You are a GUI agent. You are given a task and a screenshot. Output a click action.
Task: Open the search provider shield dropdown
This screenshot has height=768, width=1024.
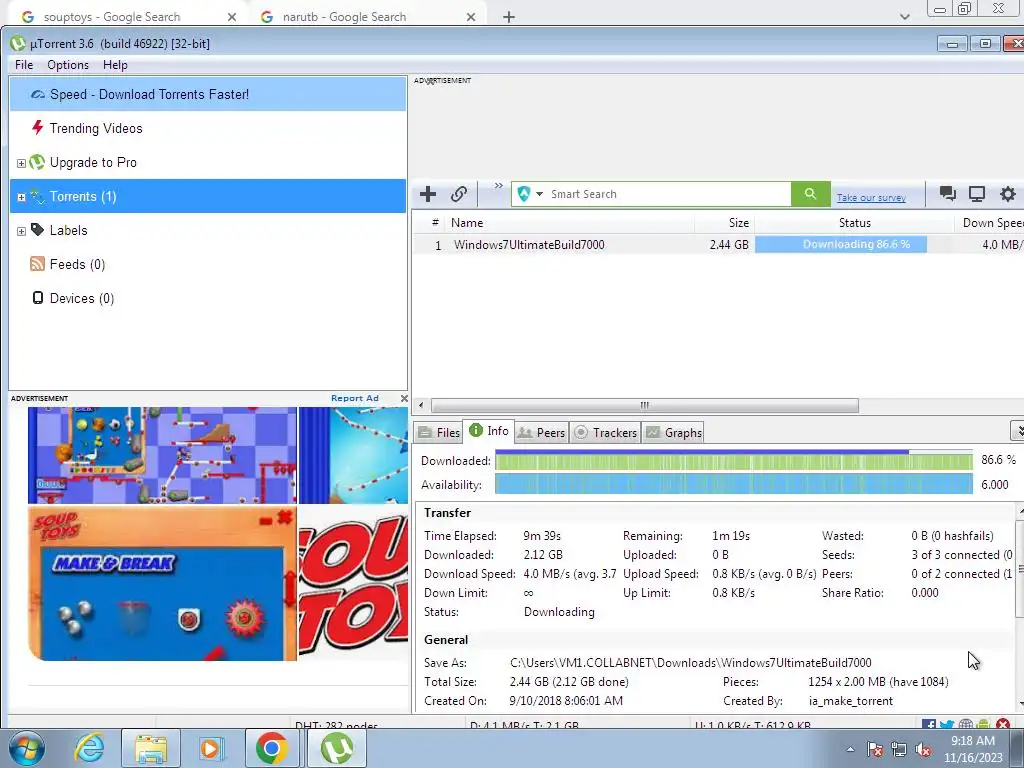tap(530, 194)
